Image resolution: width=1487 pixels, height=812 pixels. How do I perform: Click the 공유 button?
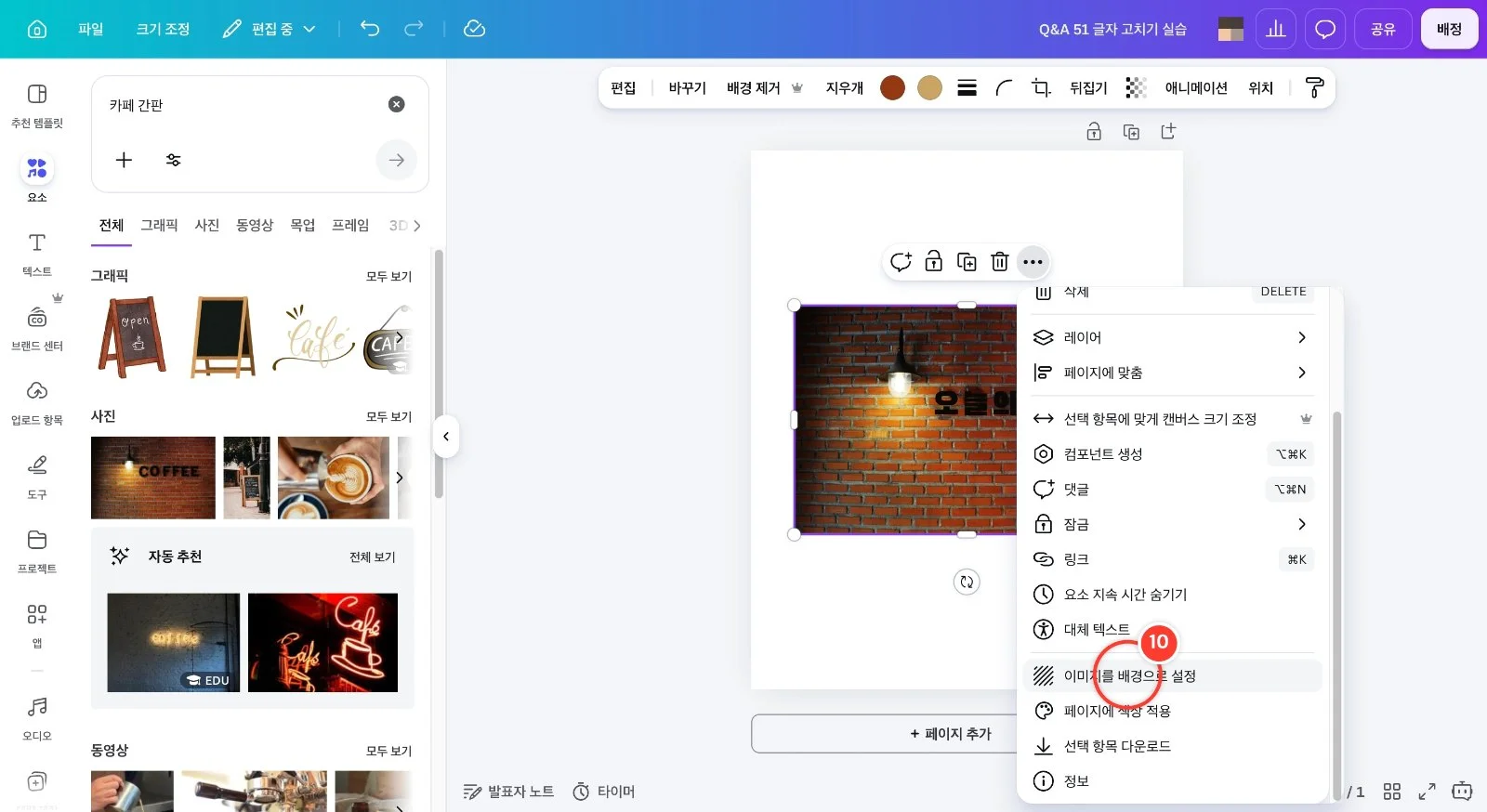click(x=1383, y=29)
